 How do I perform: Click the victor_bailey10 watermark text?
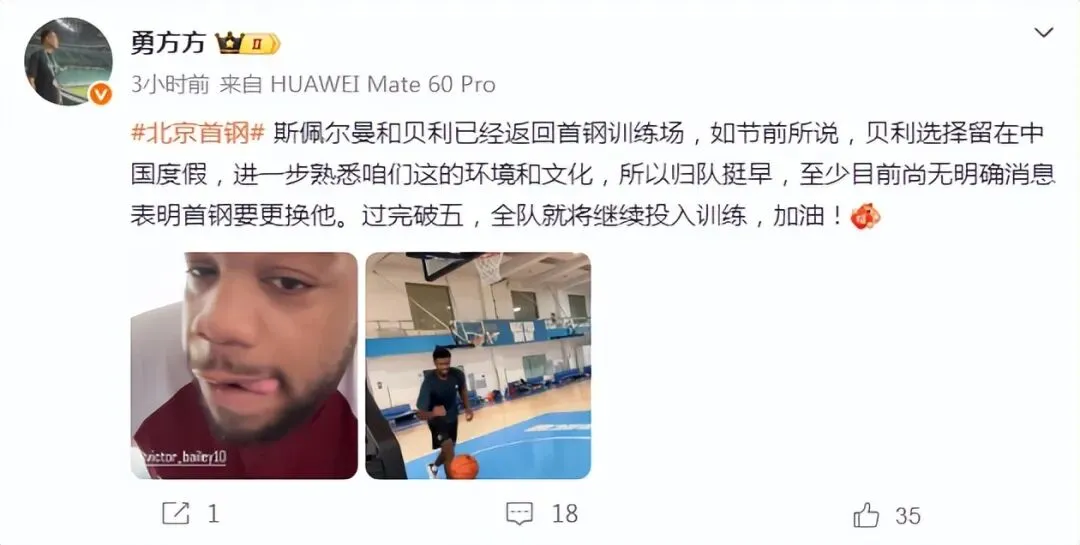click(182, 457)
